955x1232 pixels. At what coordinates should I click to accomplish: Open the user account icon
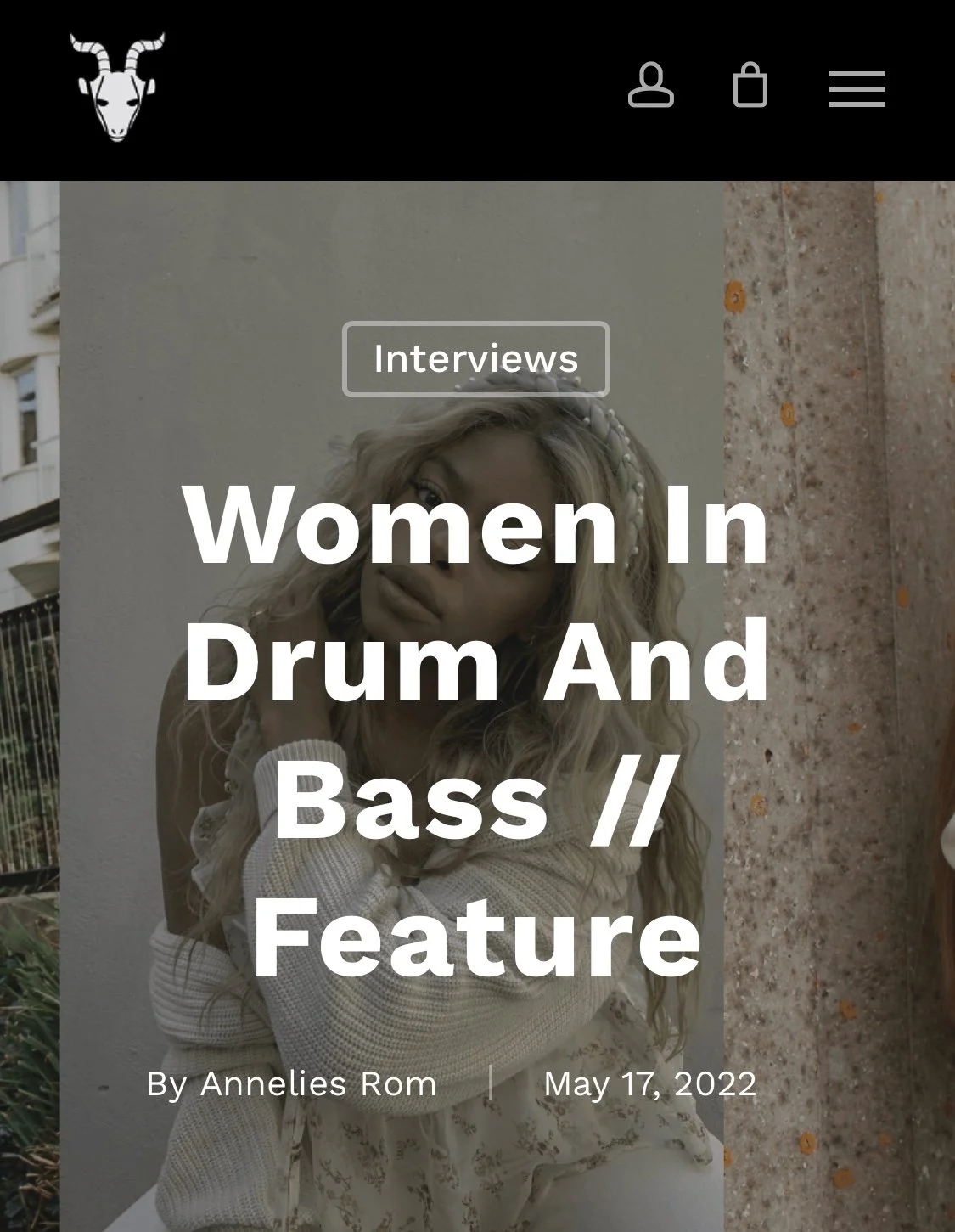tap(651, 85)
